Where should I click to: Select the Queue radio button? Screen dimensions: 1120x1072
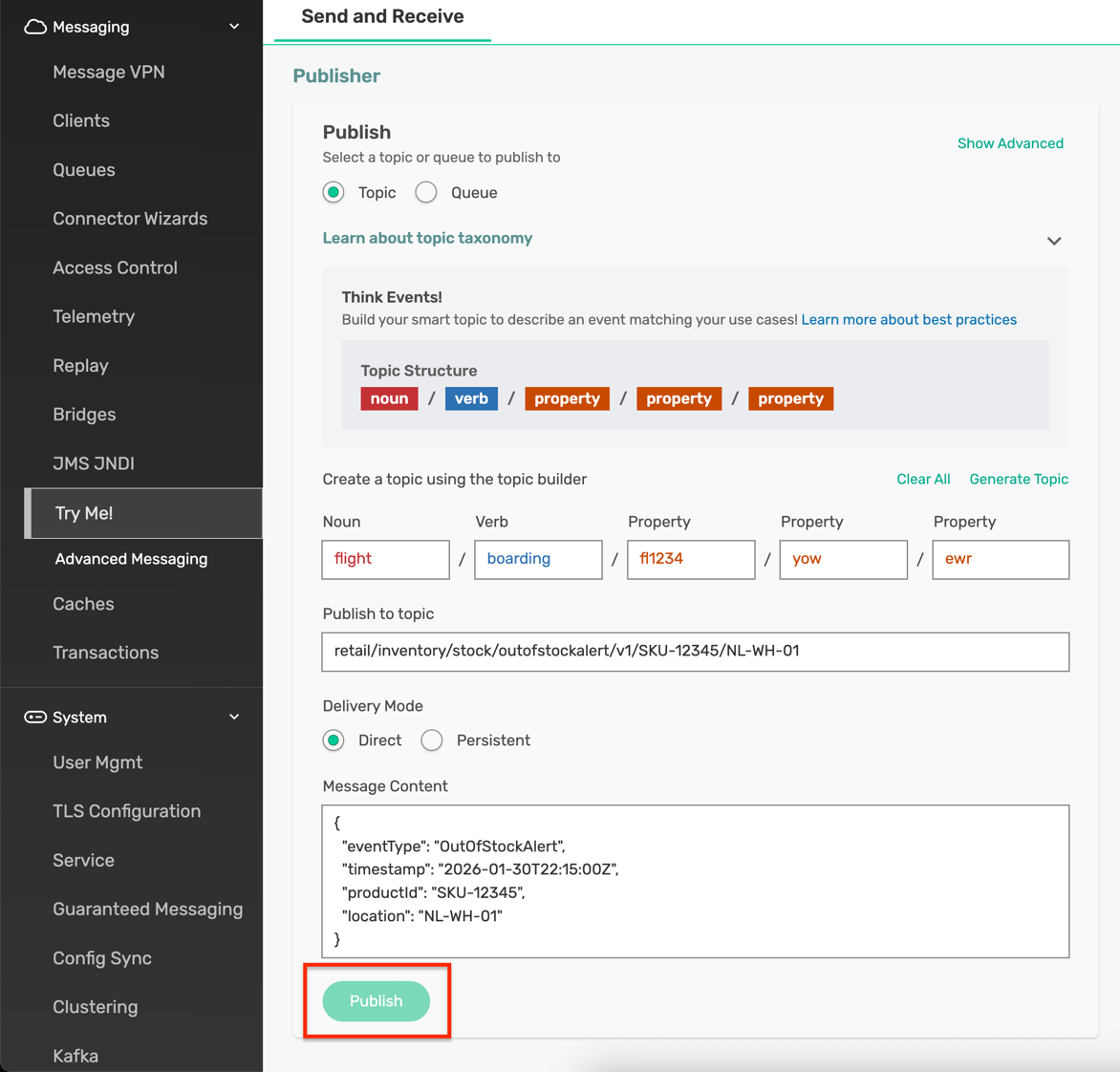pyautogui.click(x=426, y=193)
